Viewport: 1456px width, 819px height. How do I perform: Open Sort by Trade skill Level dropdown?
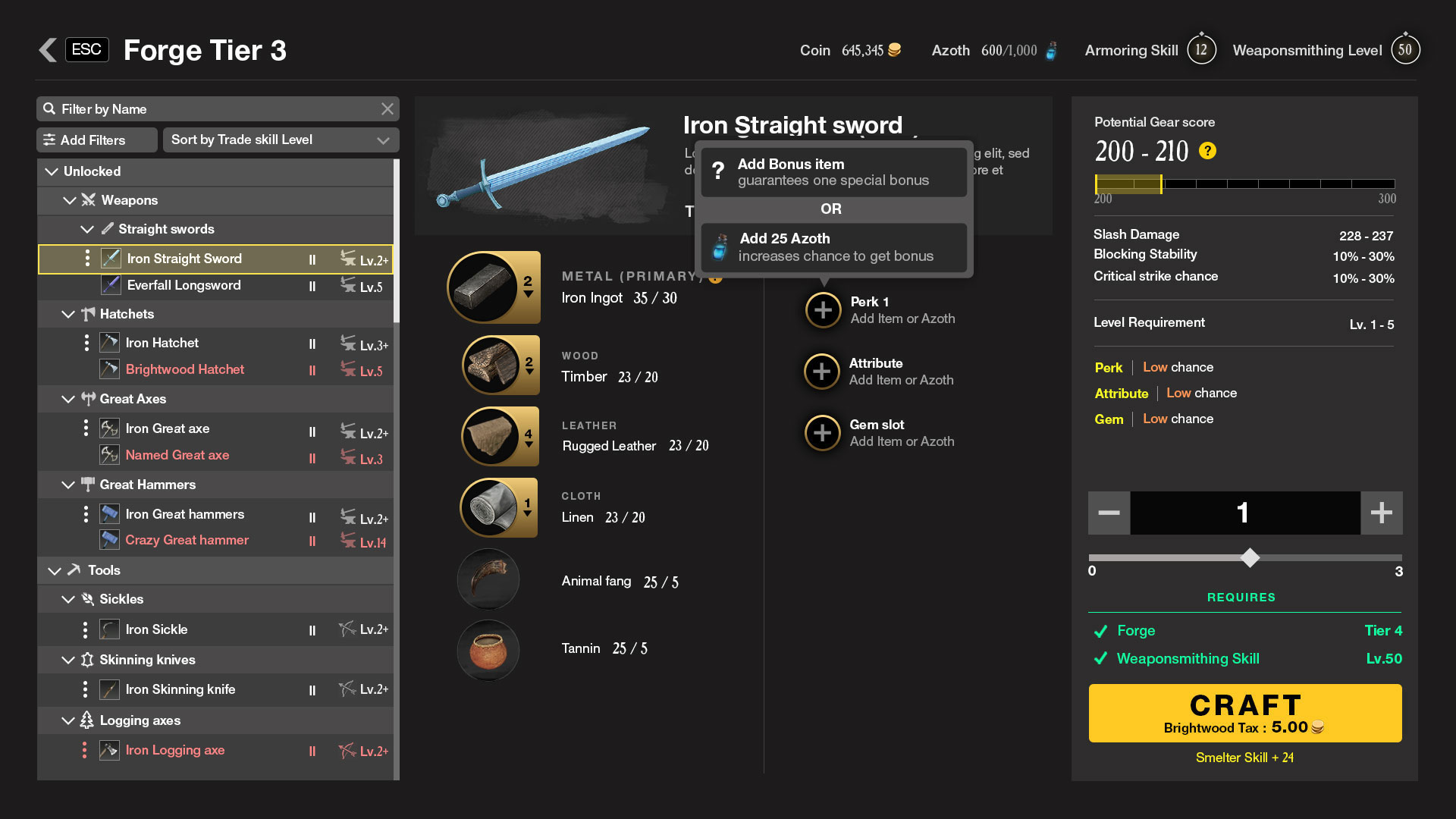281,140
